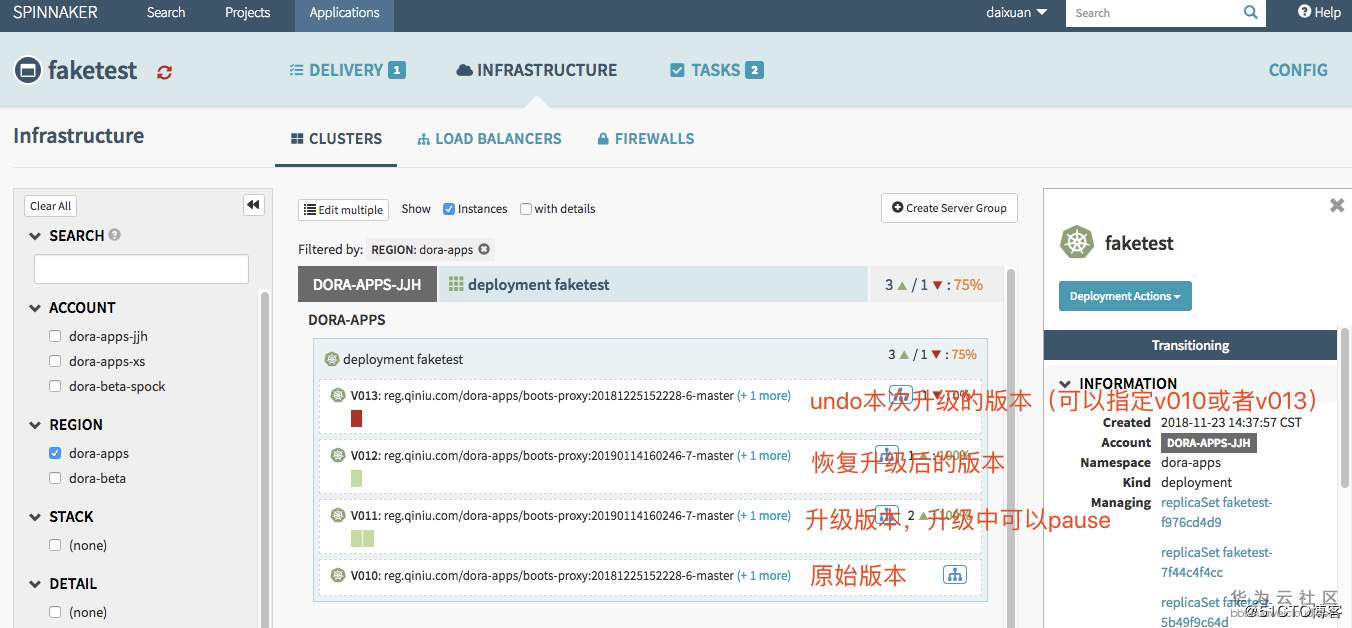Switch to the CLUSTERS tab

[x=336, y=139]
